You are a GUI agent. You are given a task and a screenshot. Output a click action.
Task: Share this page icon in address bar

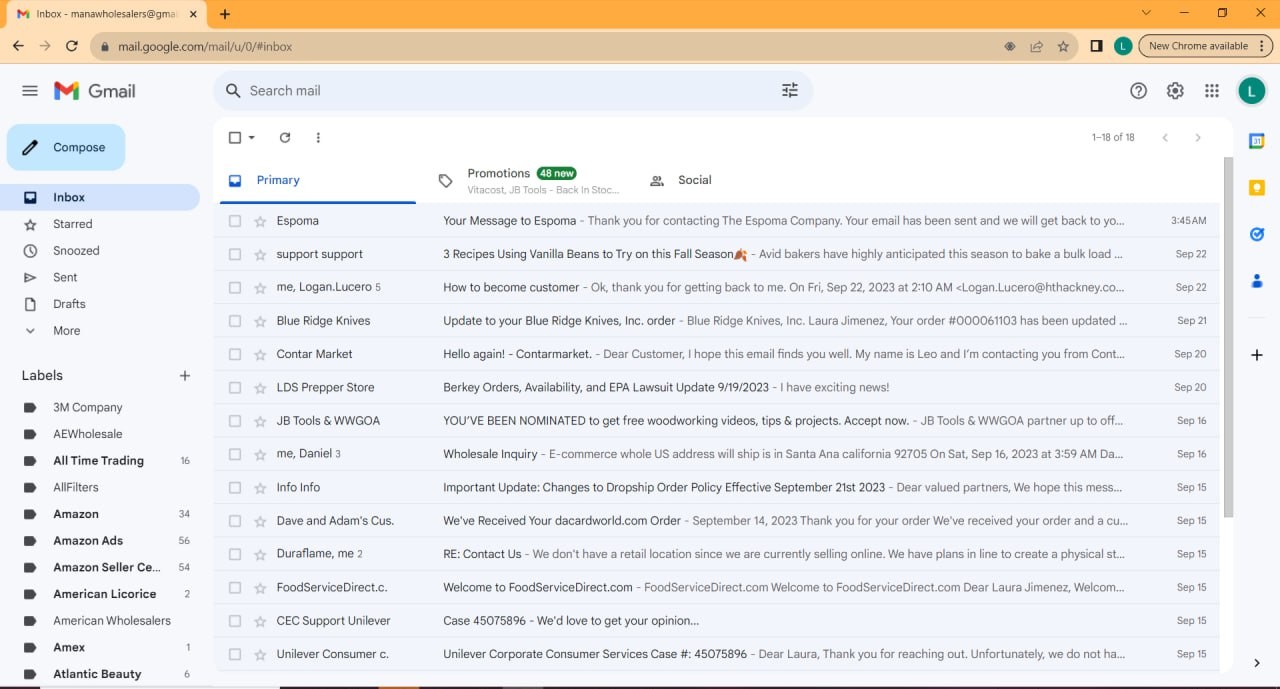pos(1037,46)
